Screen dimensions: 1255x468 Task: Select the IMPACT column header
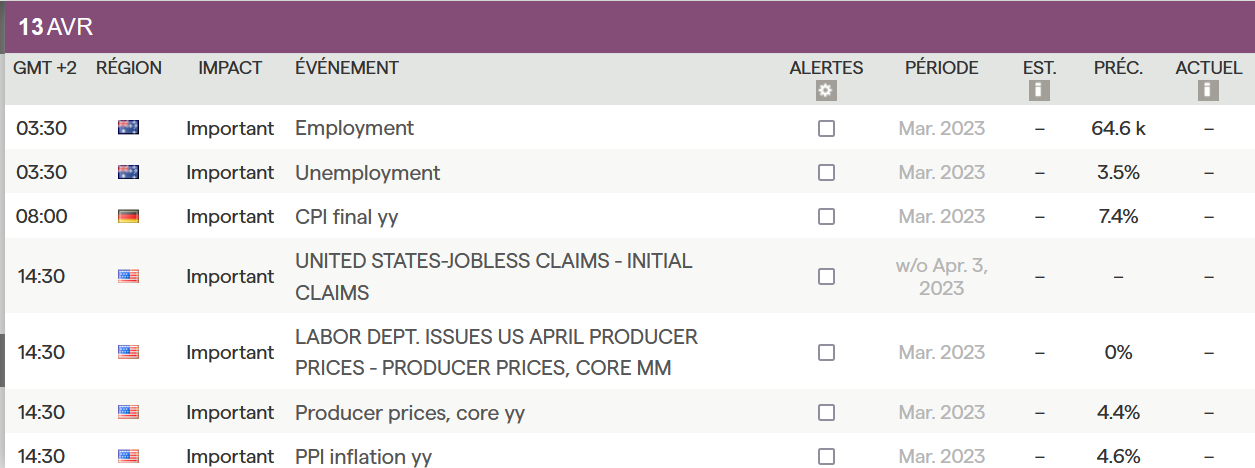coord(230,68)
